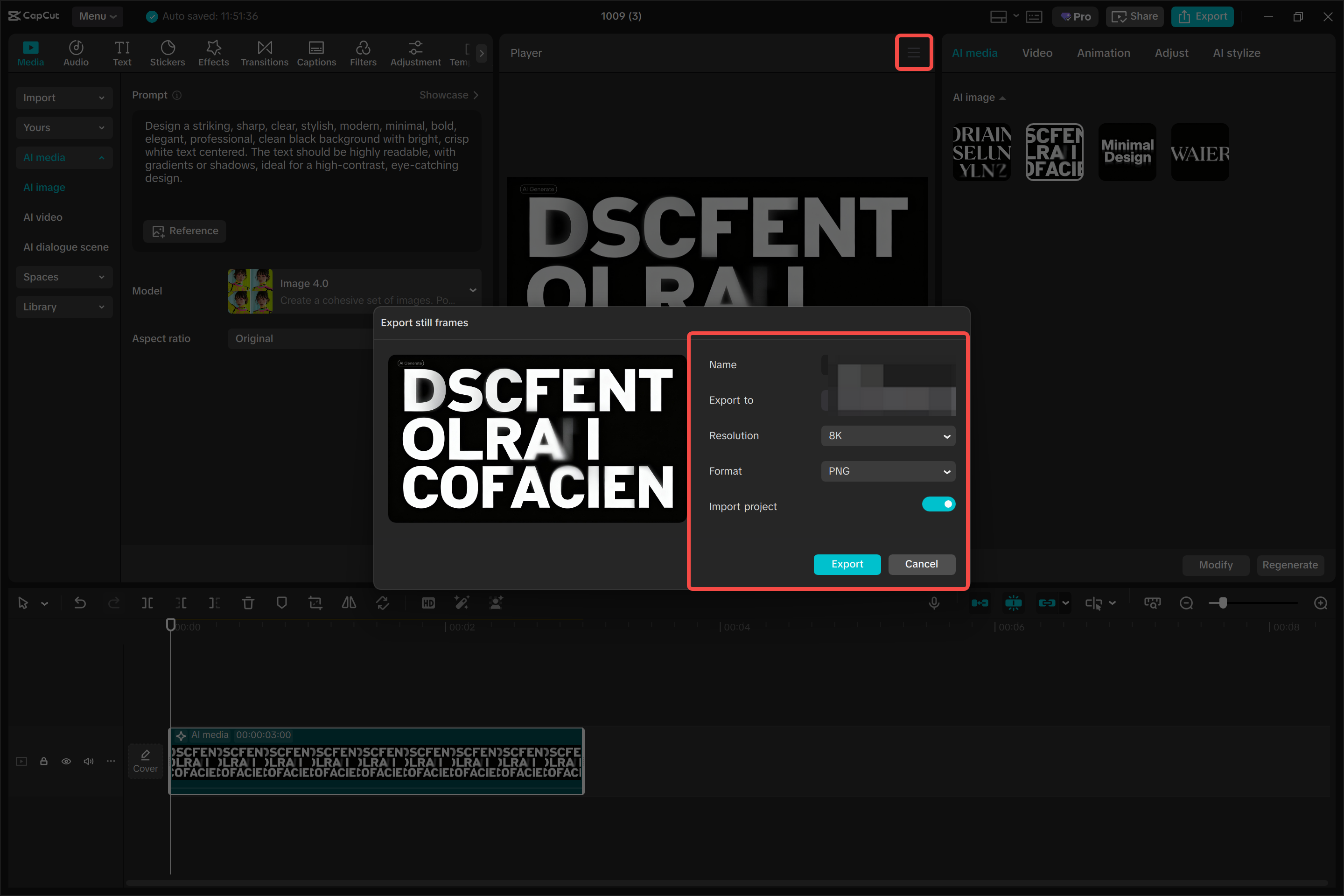Select the WAIER generated image thumbnail
This screenshot has width=1344, height=896.
1200,152
